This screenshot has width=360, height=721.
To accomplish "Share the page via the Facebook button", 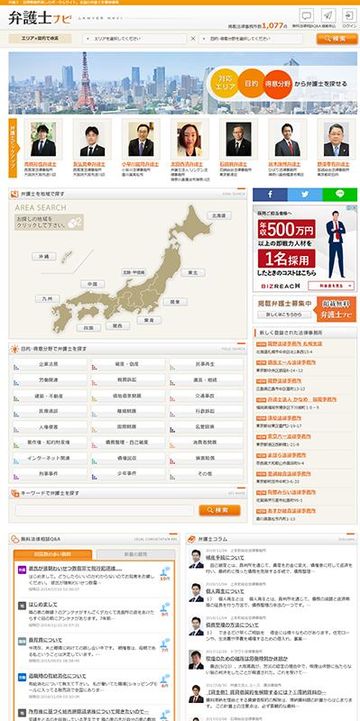I will tap(270, 194).
